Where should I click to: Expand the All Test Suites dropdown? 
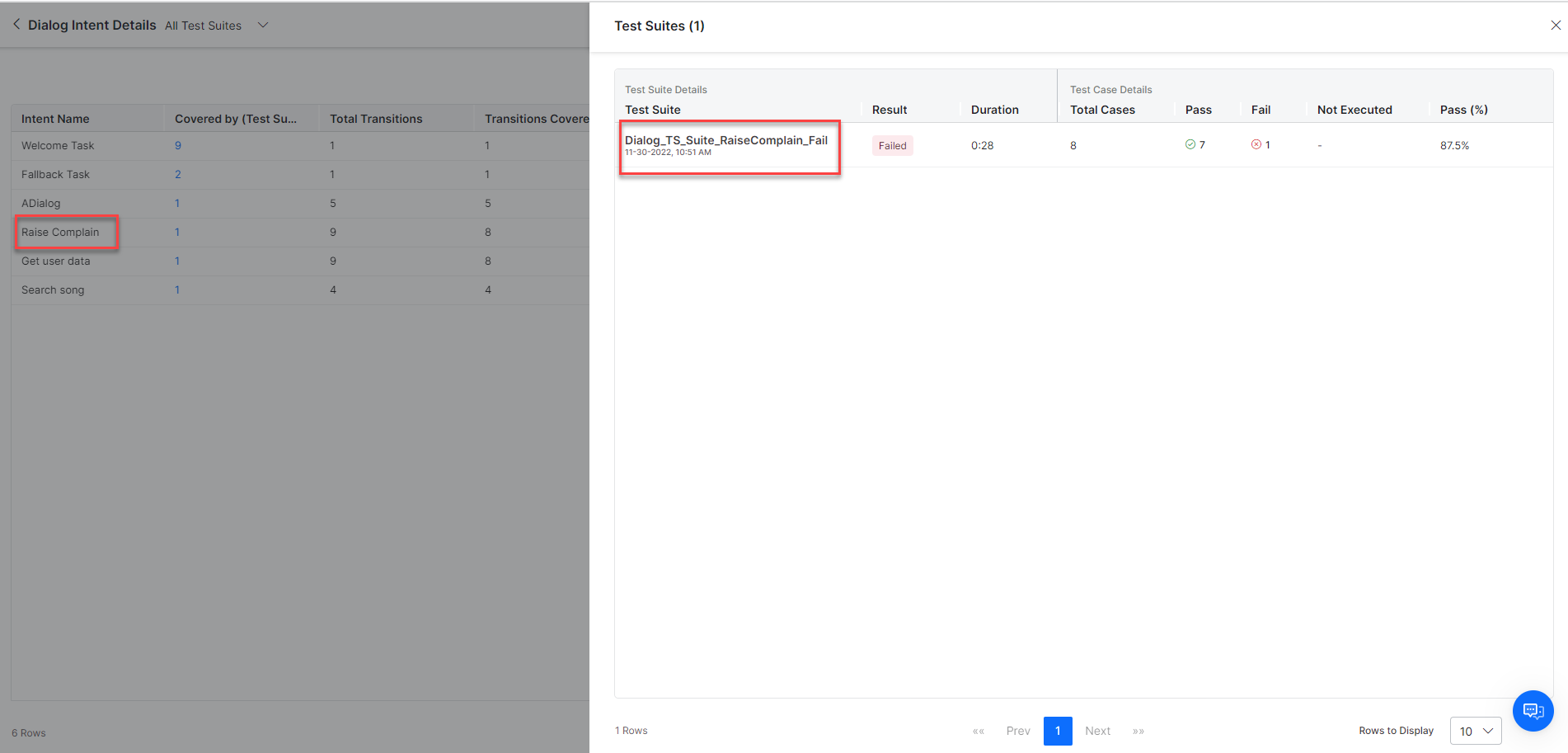click(262, 26)
